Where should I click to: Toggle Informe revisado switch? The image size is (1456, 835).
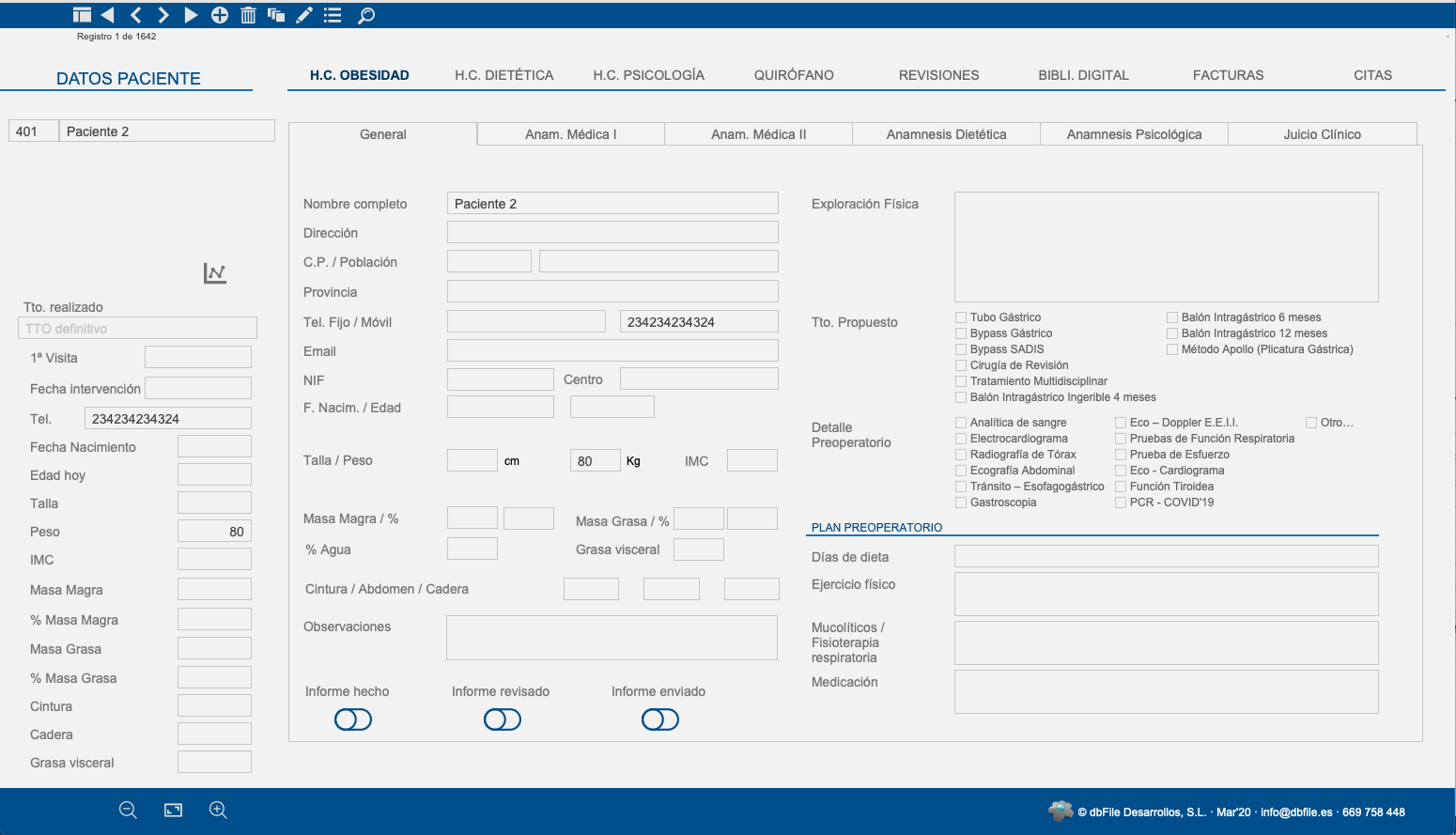pos(503,719)
